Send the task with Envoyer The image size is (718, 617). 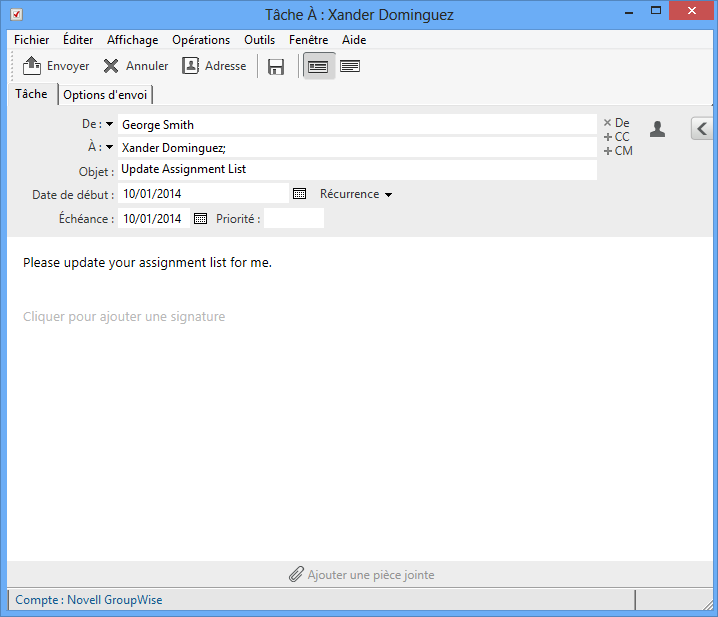click(x=56, y=66)
